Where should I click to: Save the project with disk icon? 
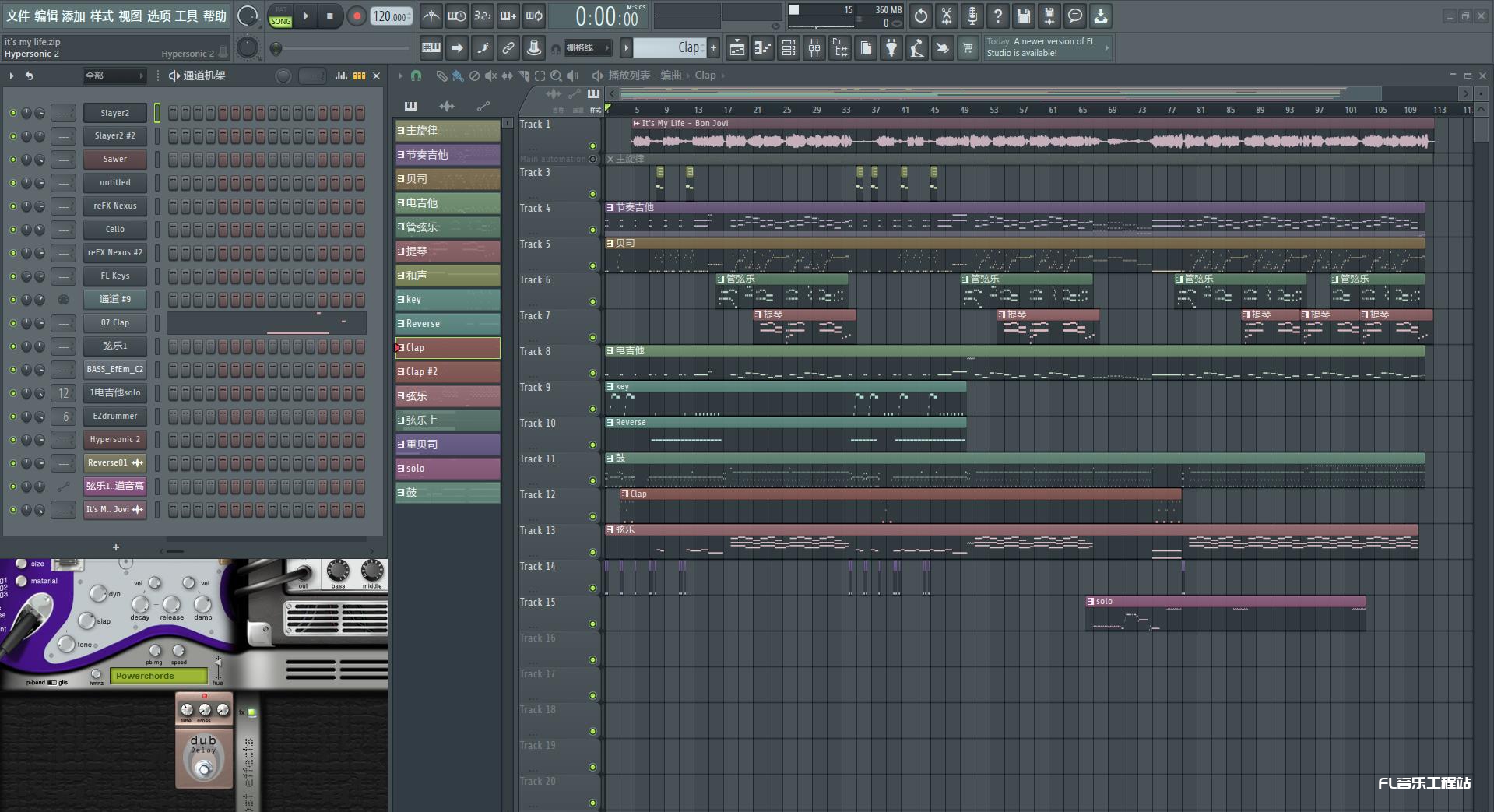click(1023, 16)
